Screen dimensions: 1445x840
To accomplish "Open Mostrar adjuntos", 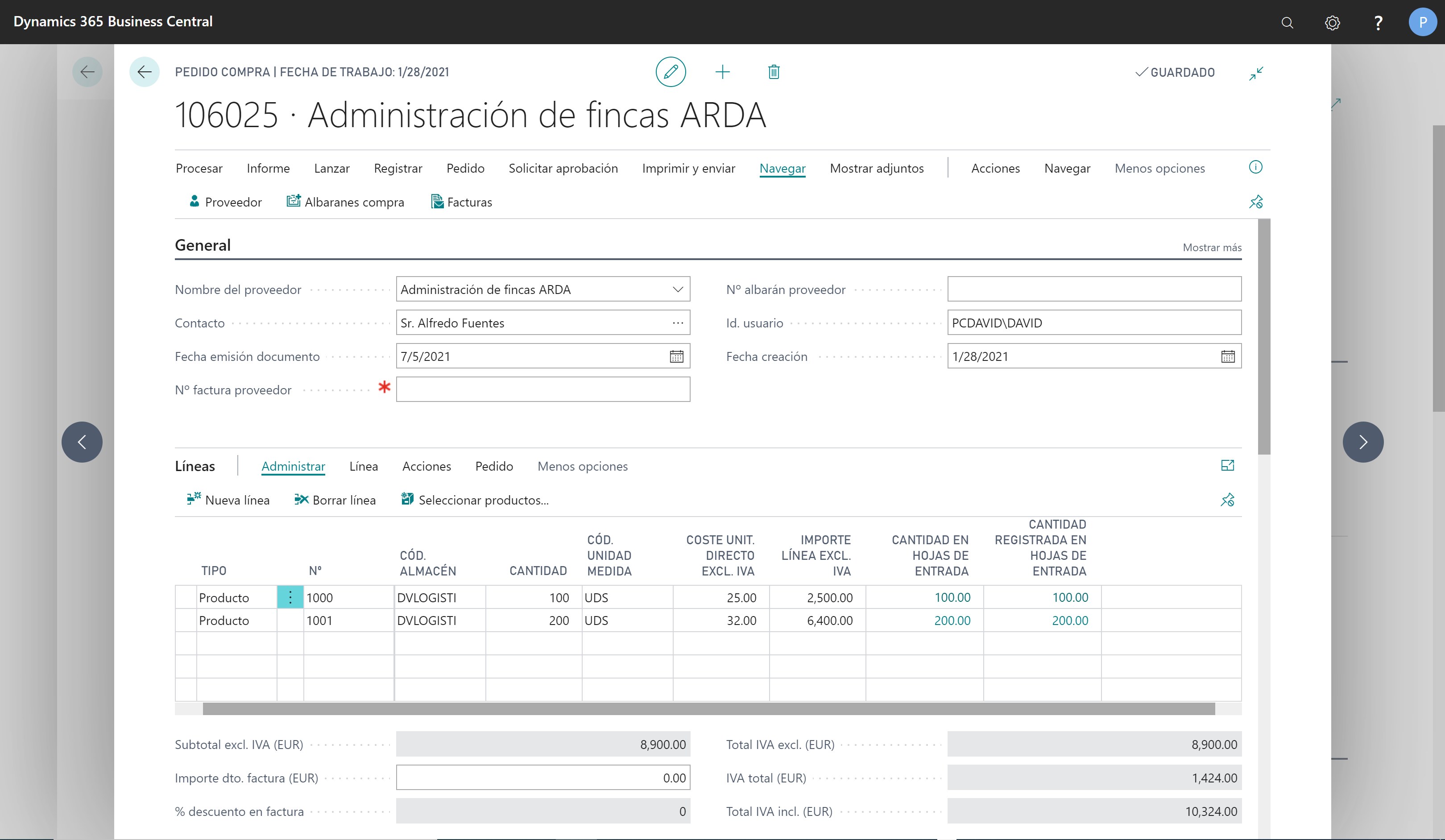I will (x=876, y=168).
